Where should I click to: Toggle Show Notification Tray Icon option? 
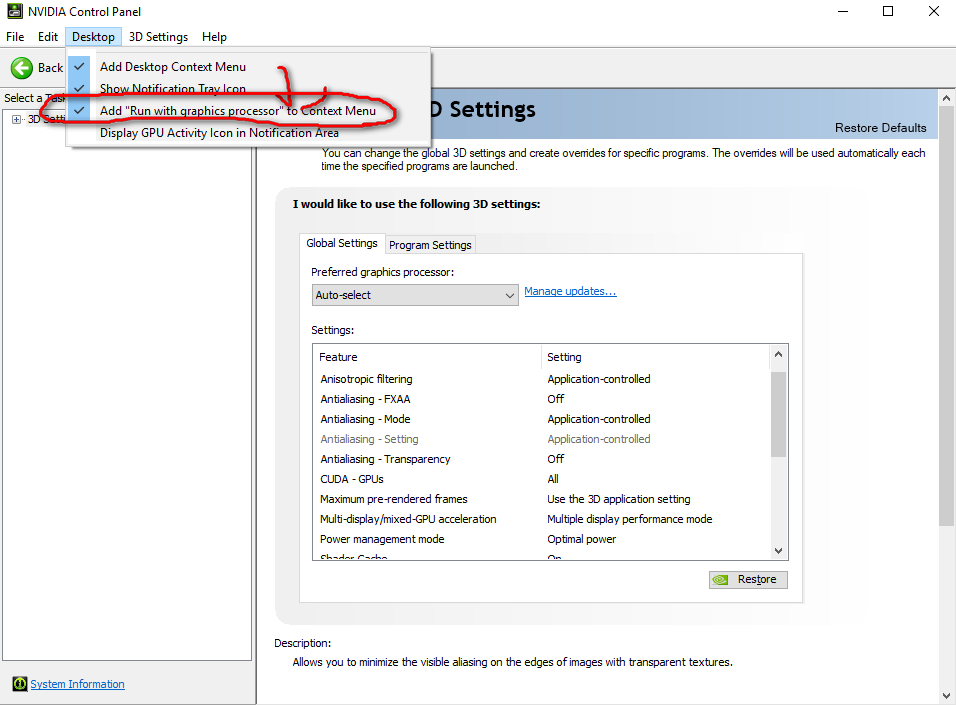(248, 88)
